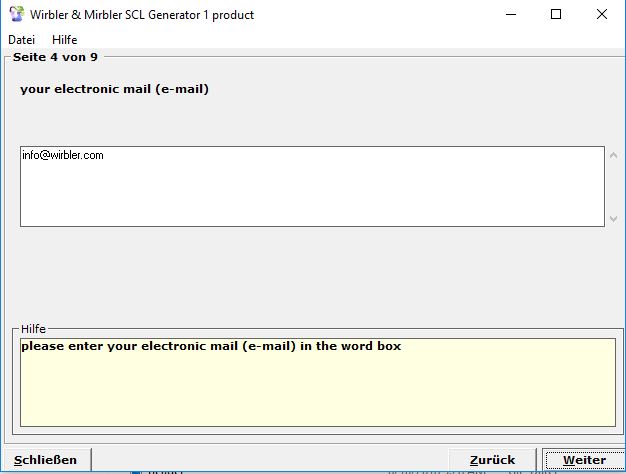This screenshot has height=474, width=626.
Task: Click the 'Seite 4 von 9' page indicator
Action: tap(55, 57)
